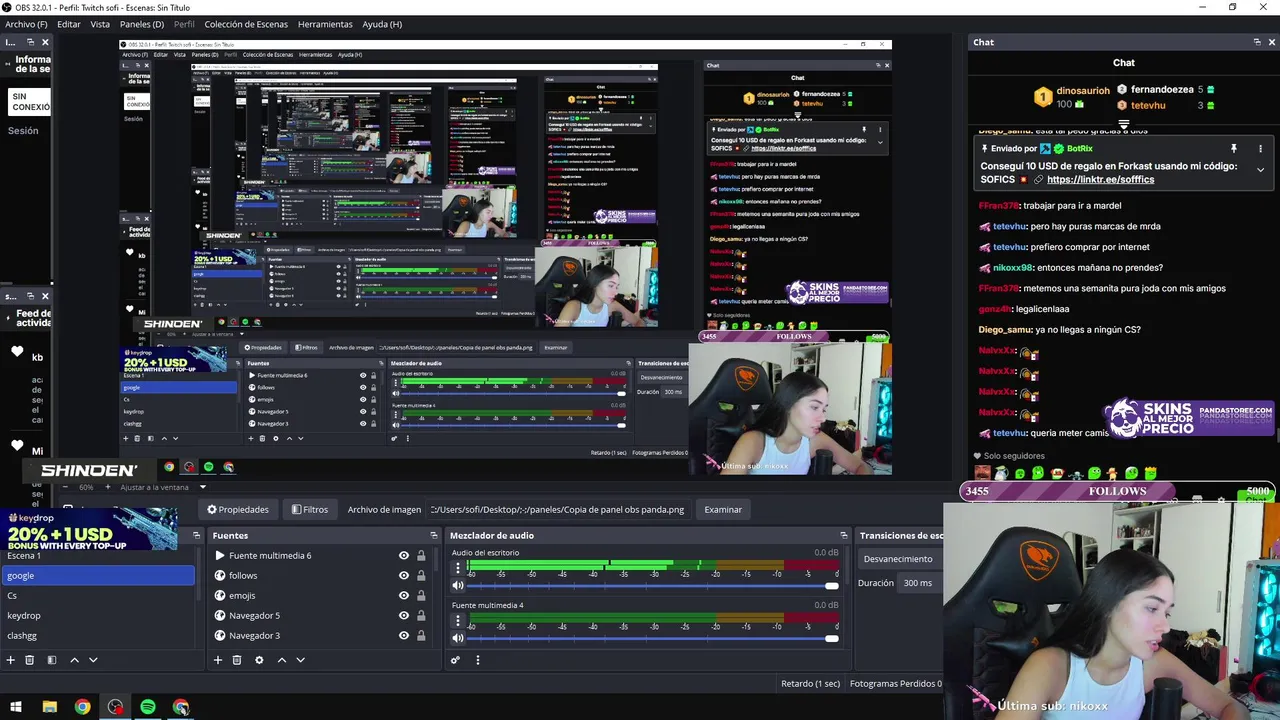Toggle lock on Navegador 5 source

421,616
